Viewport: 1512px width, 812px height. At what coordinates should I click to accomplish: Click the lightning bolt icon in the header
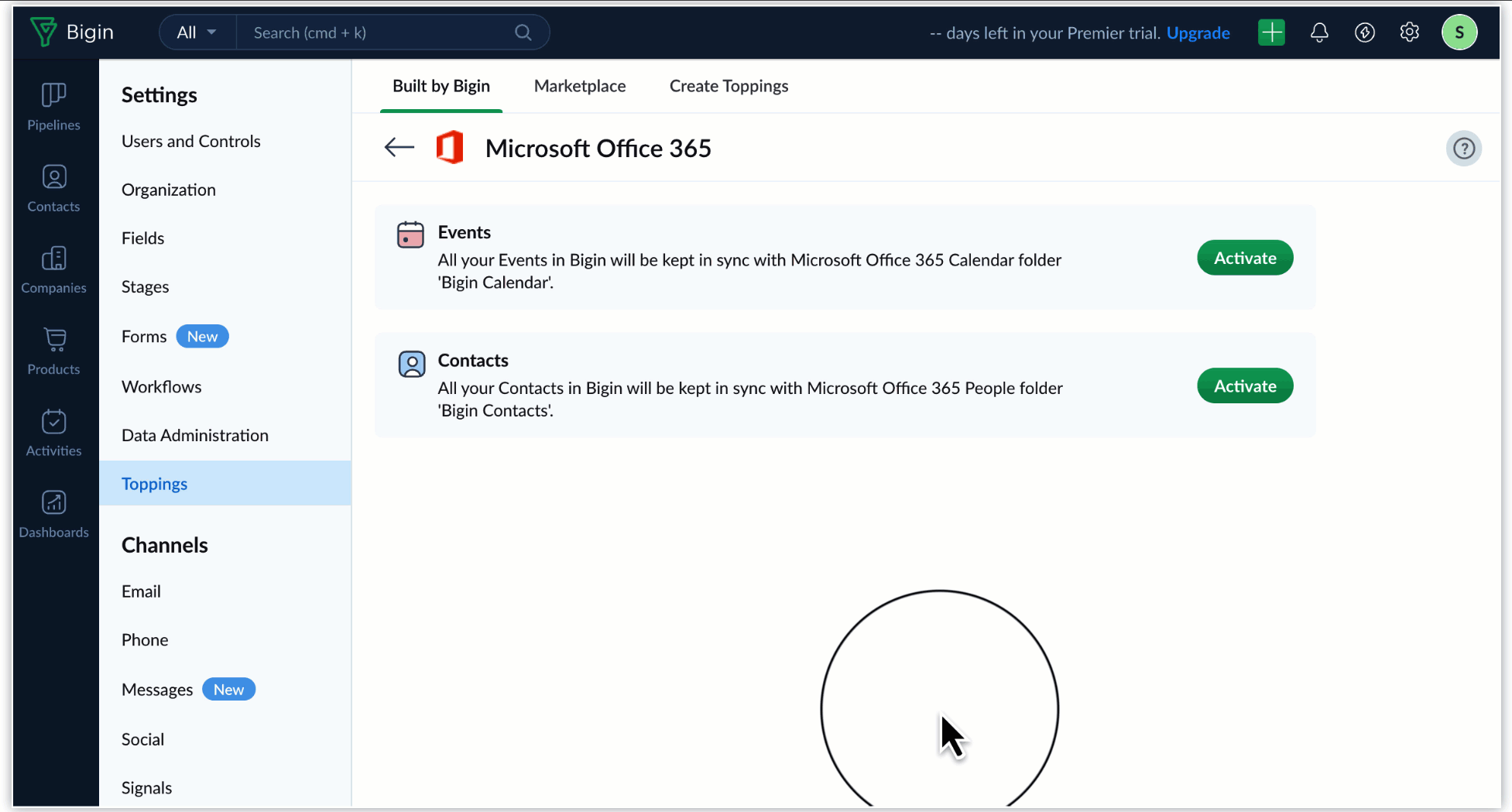[x=1365, y=33]
